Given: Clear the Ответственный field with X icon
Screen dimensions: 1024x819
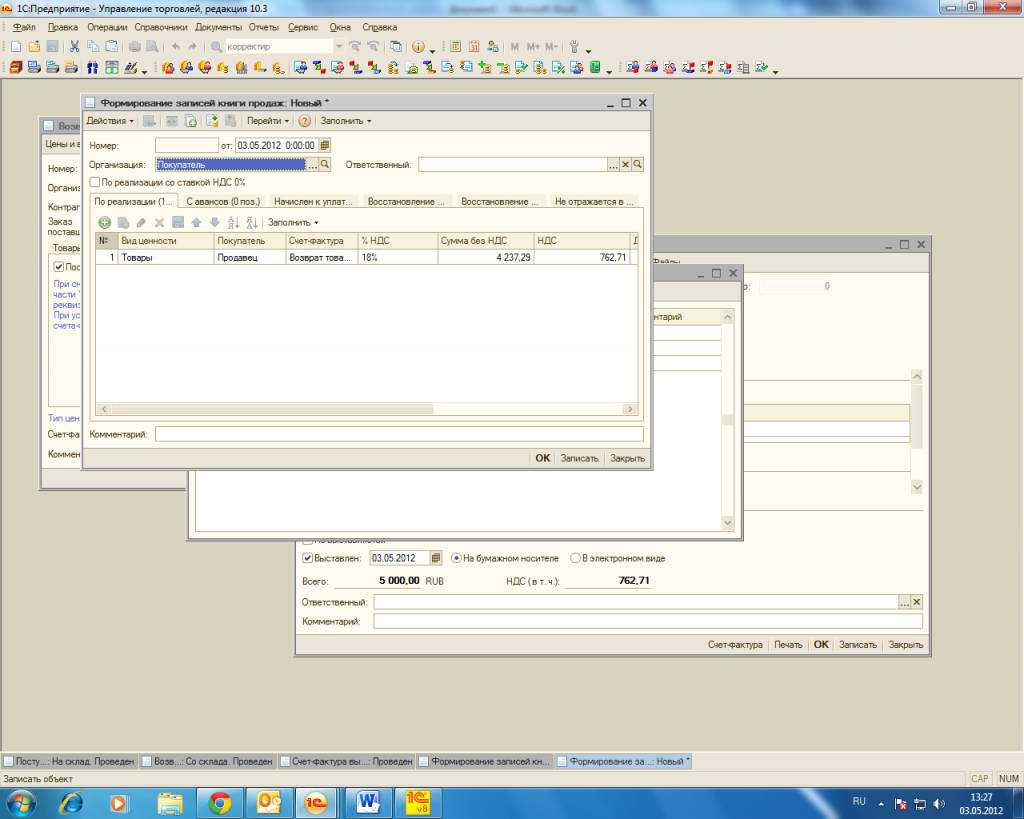Looking at the screenshot, I should coord(626,165).
